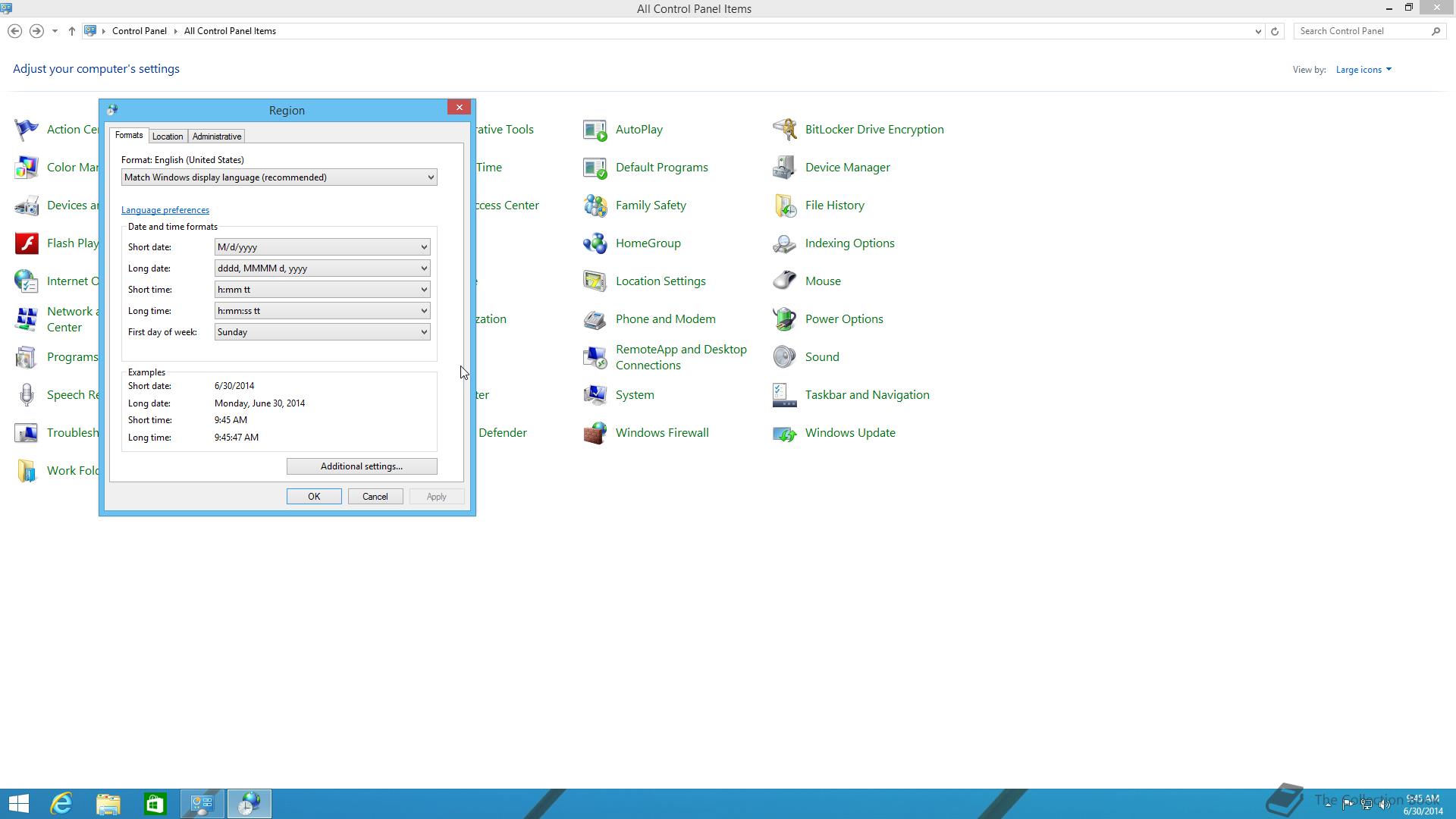This screenshot has height=819, width=1456.
Task: Open the View by Large icons menu
Action: (1363, 70)
